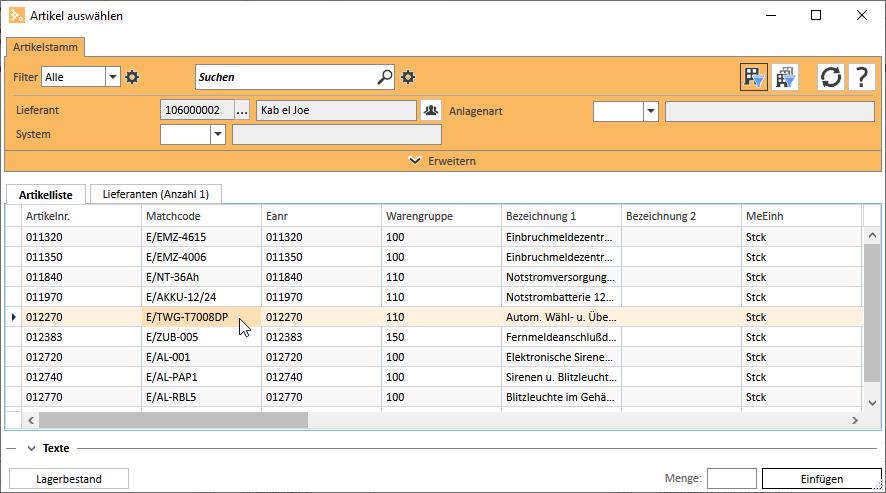Click the Lagerbestand button
The height and width of the screenshot is (493, 886).
pos(69,479)
